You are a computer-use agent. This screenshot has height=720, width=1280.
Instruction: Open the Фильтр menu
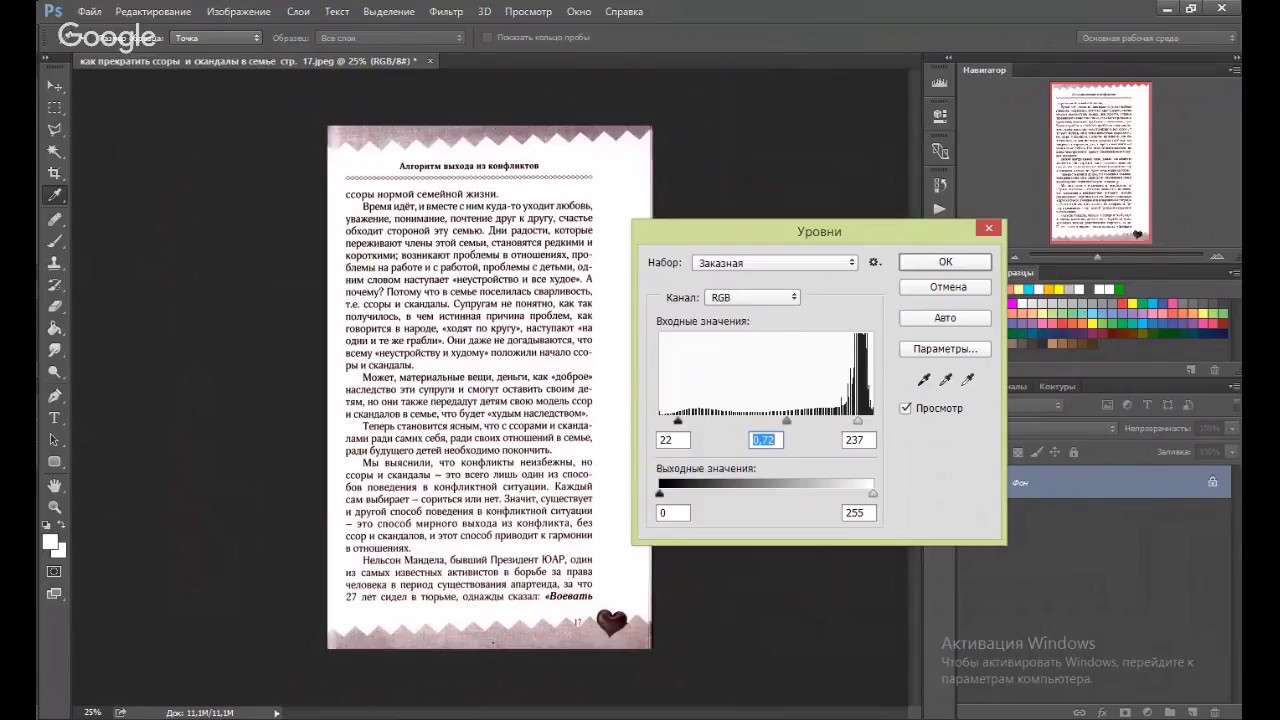tap(446, 11)
